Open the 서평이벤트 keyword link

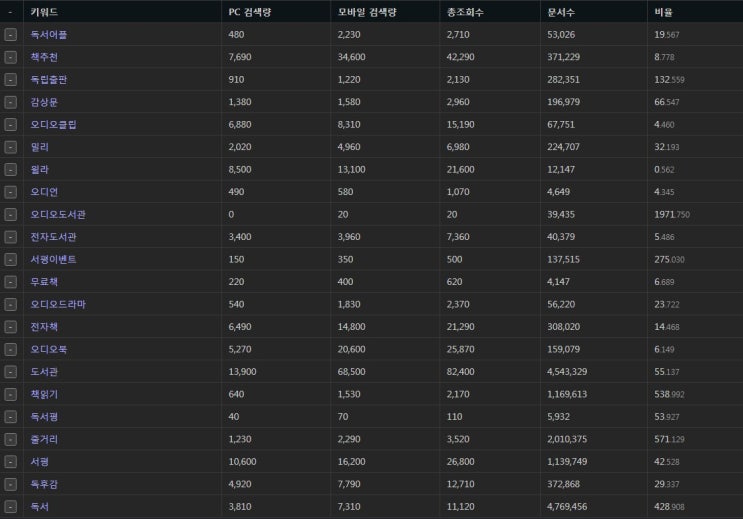[x=53, y=260]
